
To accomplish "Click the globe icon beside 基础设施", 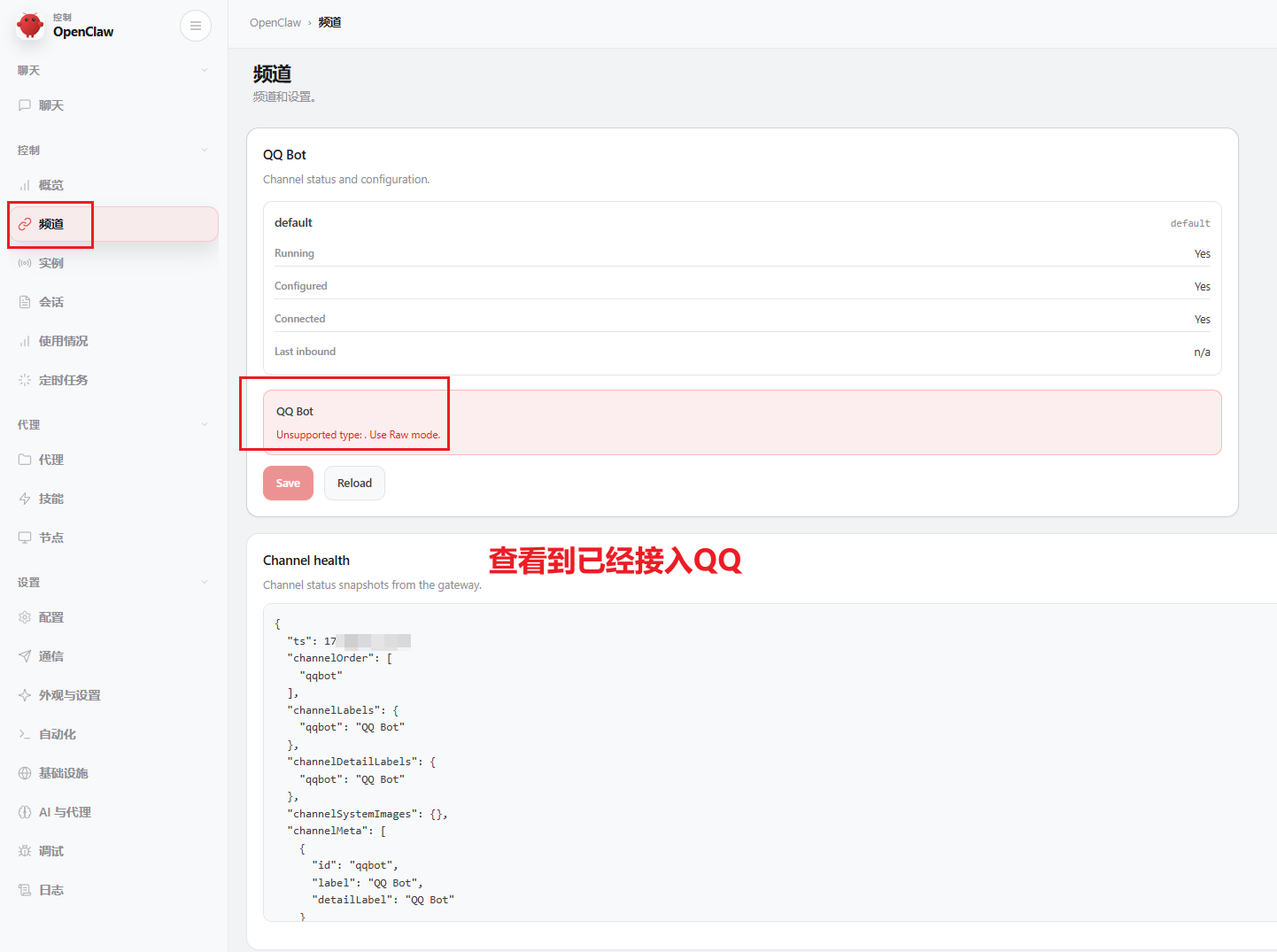I will coord(25,773).
